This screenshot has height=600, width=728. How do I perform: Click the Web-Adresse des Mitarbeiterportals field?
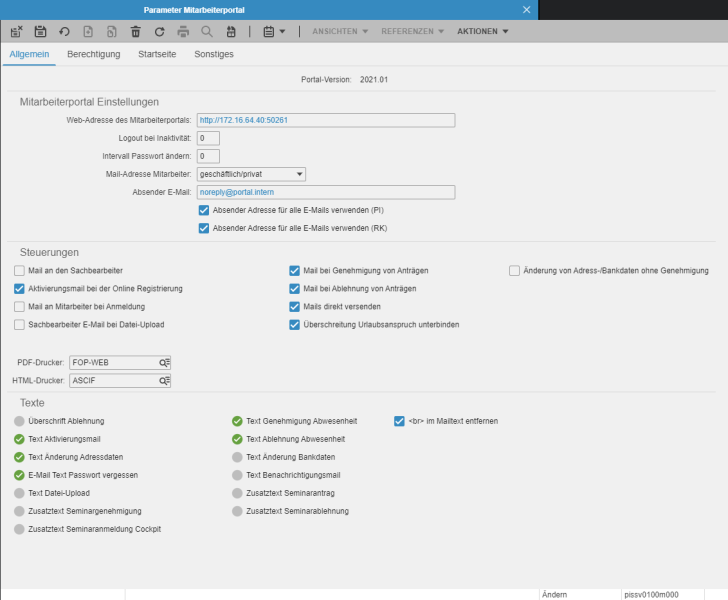(326, 120)
